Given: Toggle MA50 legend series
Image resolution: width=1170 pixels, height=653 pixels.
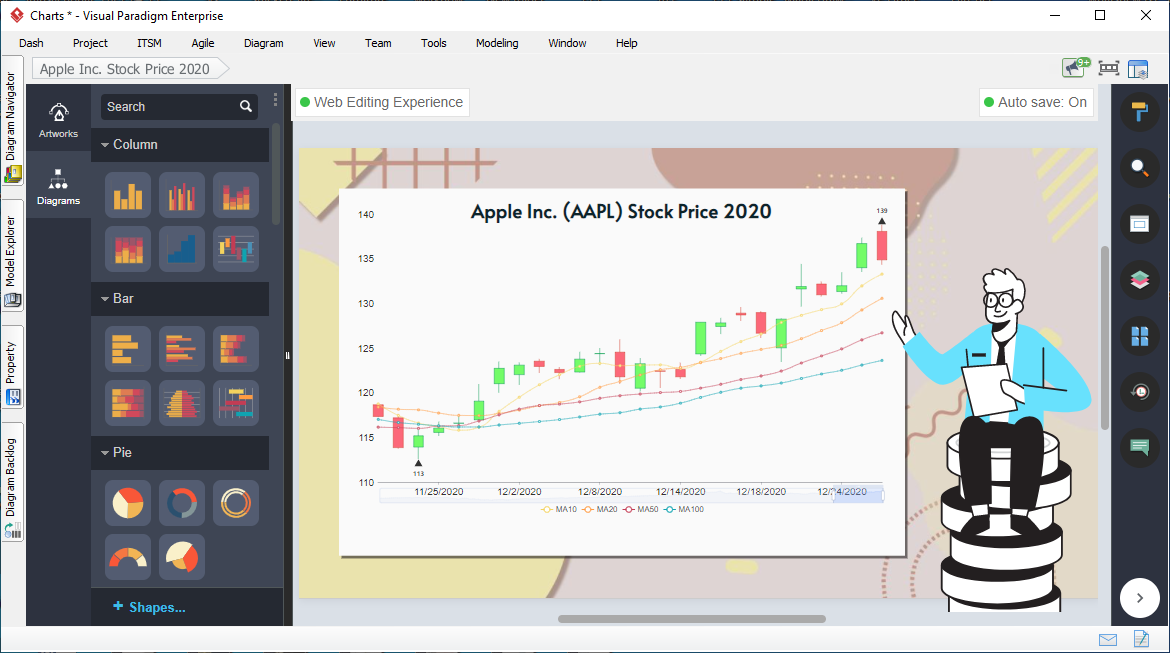Looking at the screenshot, I should click(641, 510).
